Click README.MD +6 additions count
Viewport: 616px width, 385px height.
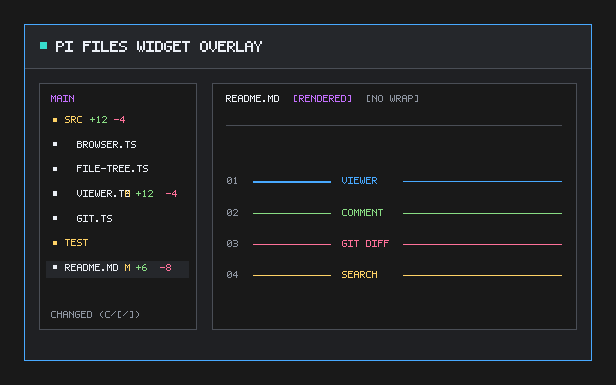coord(141,268)
